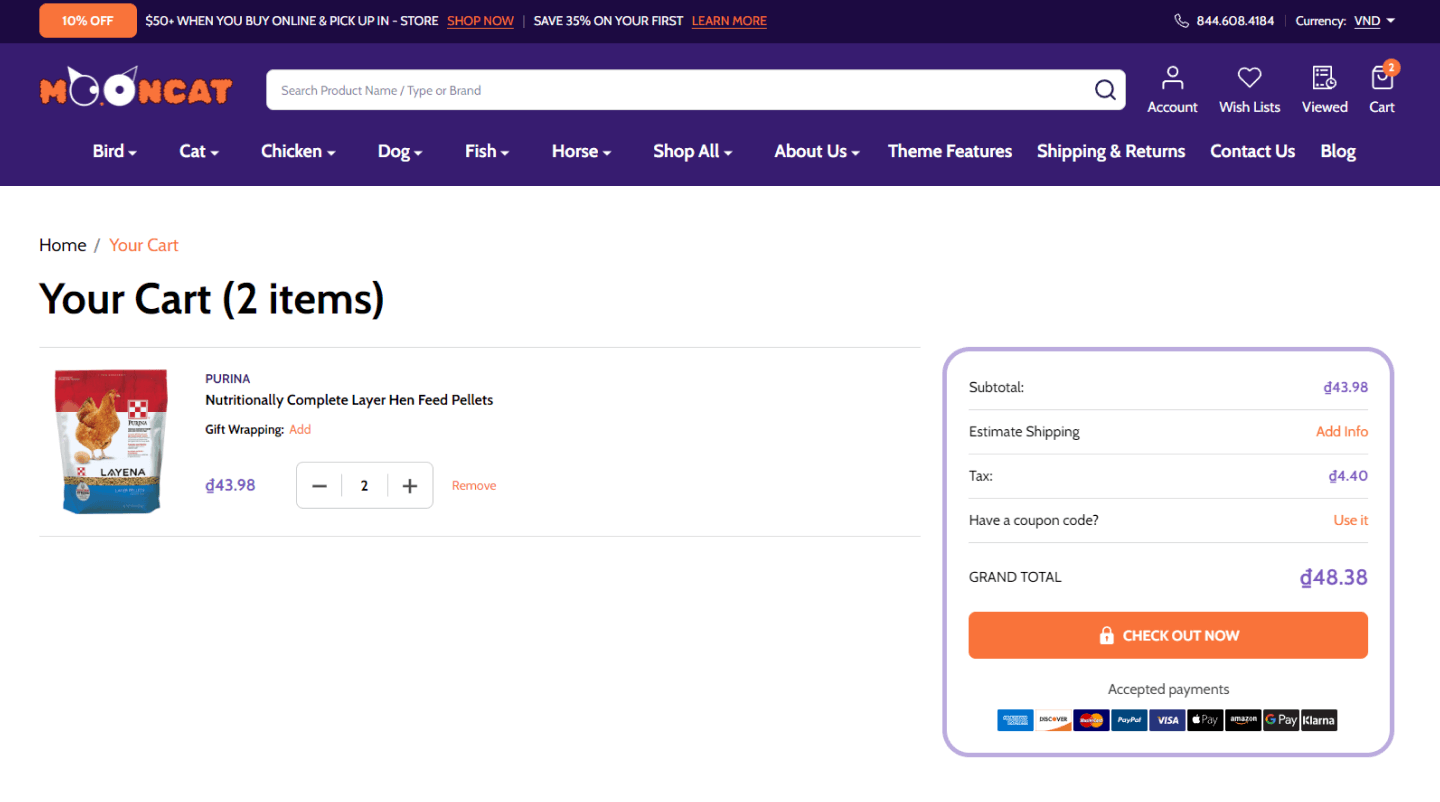
Task: Expand the About Us menu
Action: [817, 151]
